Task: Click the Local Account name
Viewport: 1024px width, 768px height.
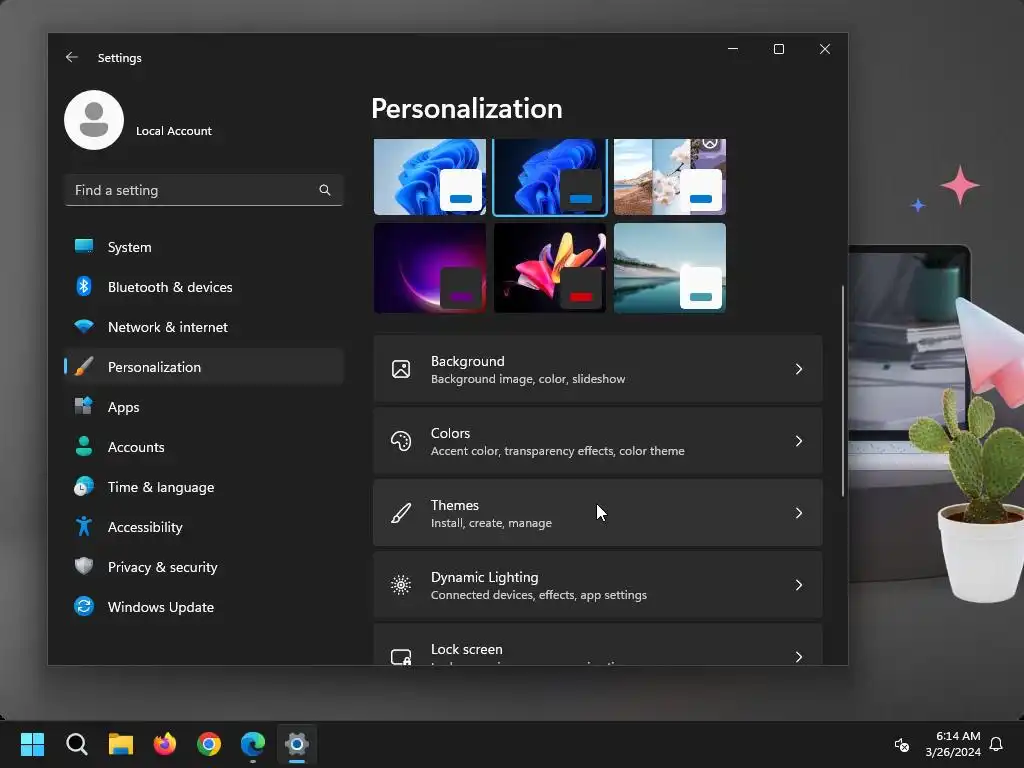Action: (174, 131)
